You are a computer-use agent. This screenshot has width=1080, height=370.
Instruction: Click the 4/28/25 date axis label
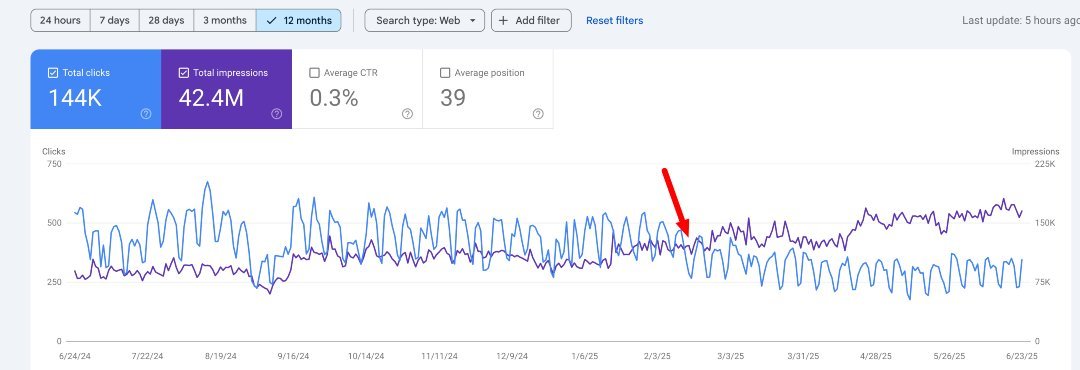[876, 356]
